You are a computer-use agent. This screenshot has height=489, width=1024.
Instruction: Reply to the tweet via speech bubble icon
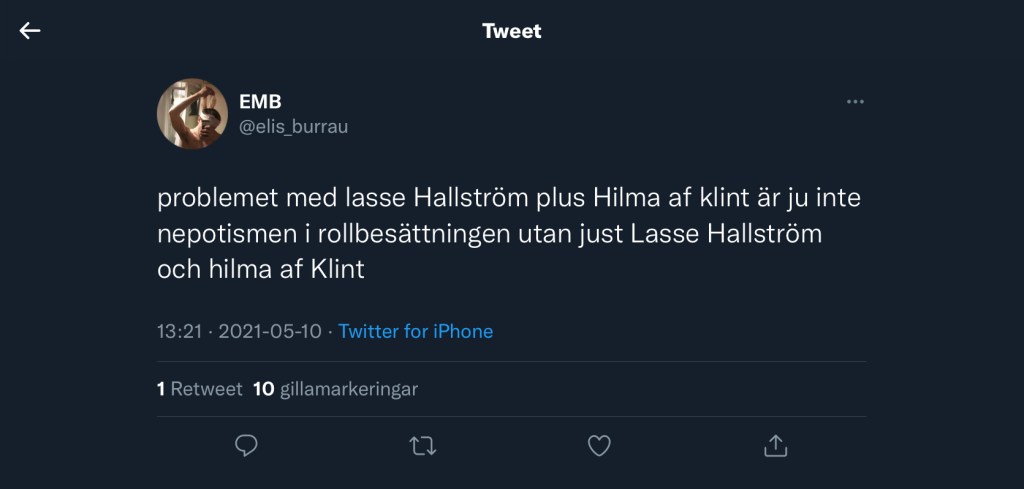coord(246,445)
